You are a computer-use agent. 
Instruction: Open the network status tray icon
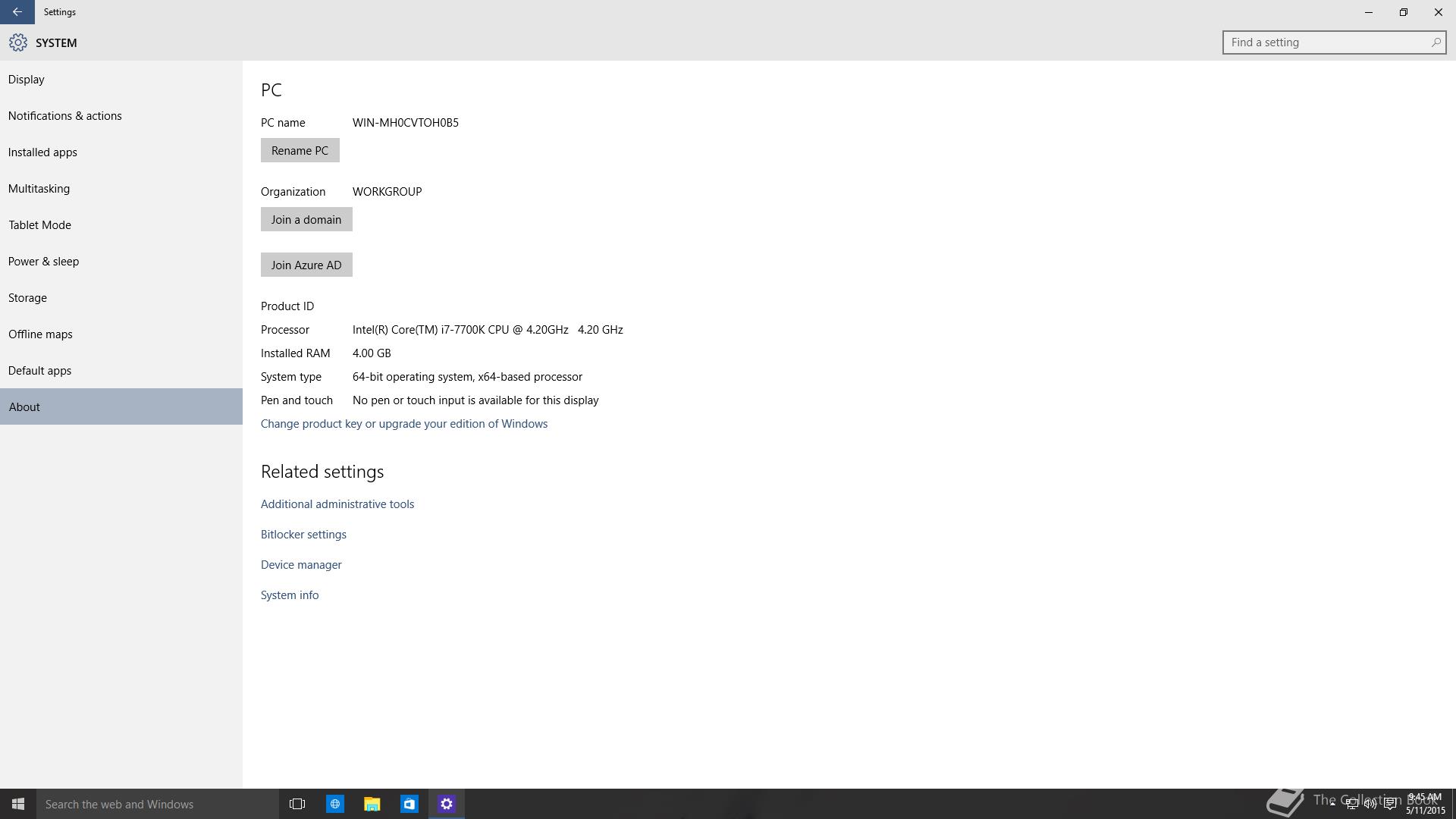(1351, 804)
